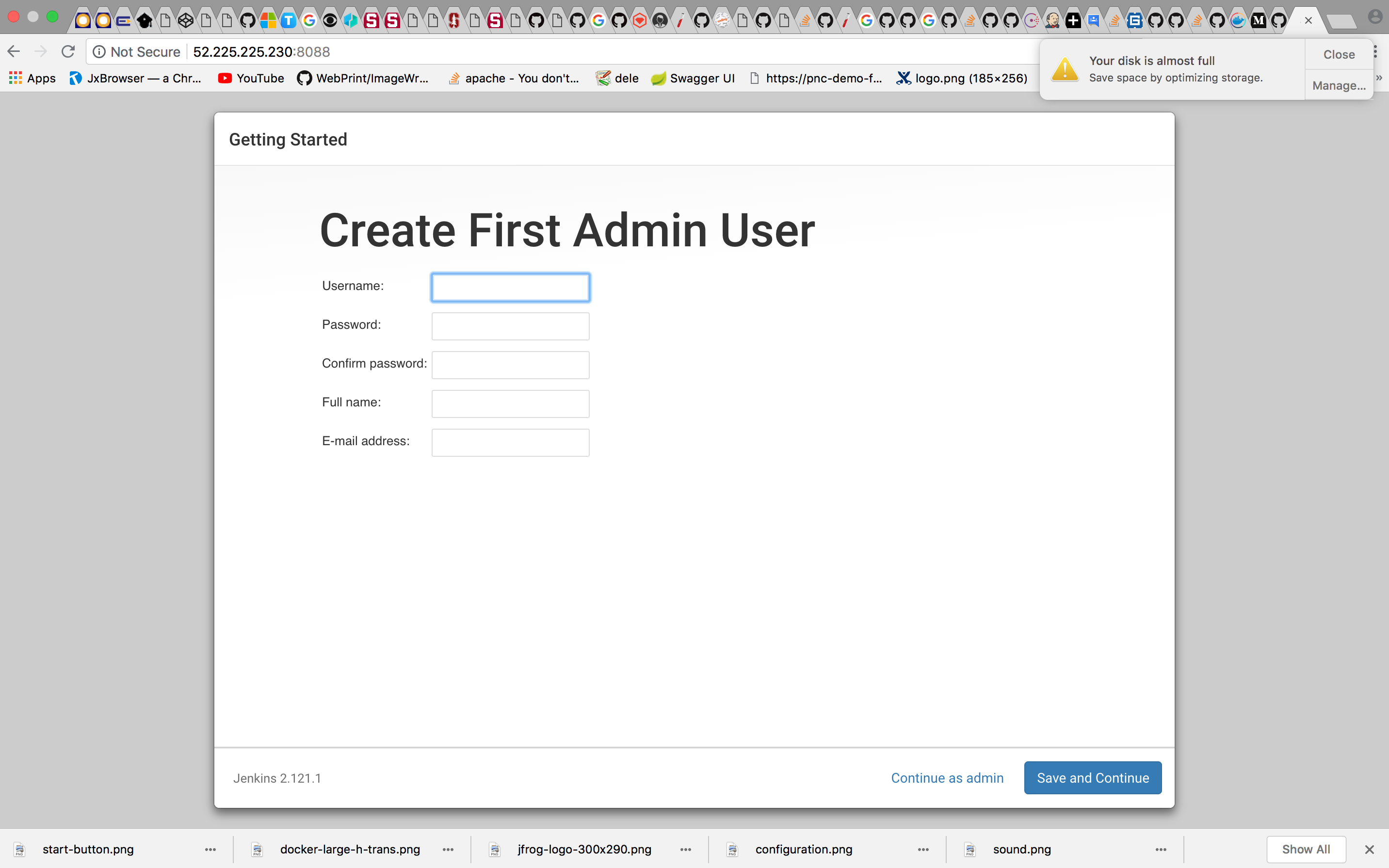Open downloaded docker-large-h-trans.png
This screenshot has height=868, width=1389.
(x=350, y=849)
